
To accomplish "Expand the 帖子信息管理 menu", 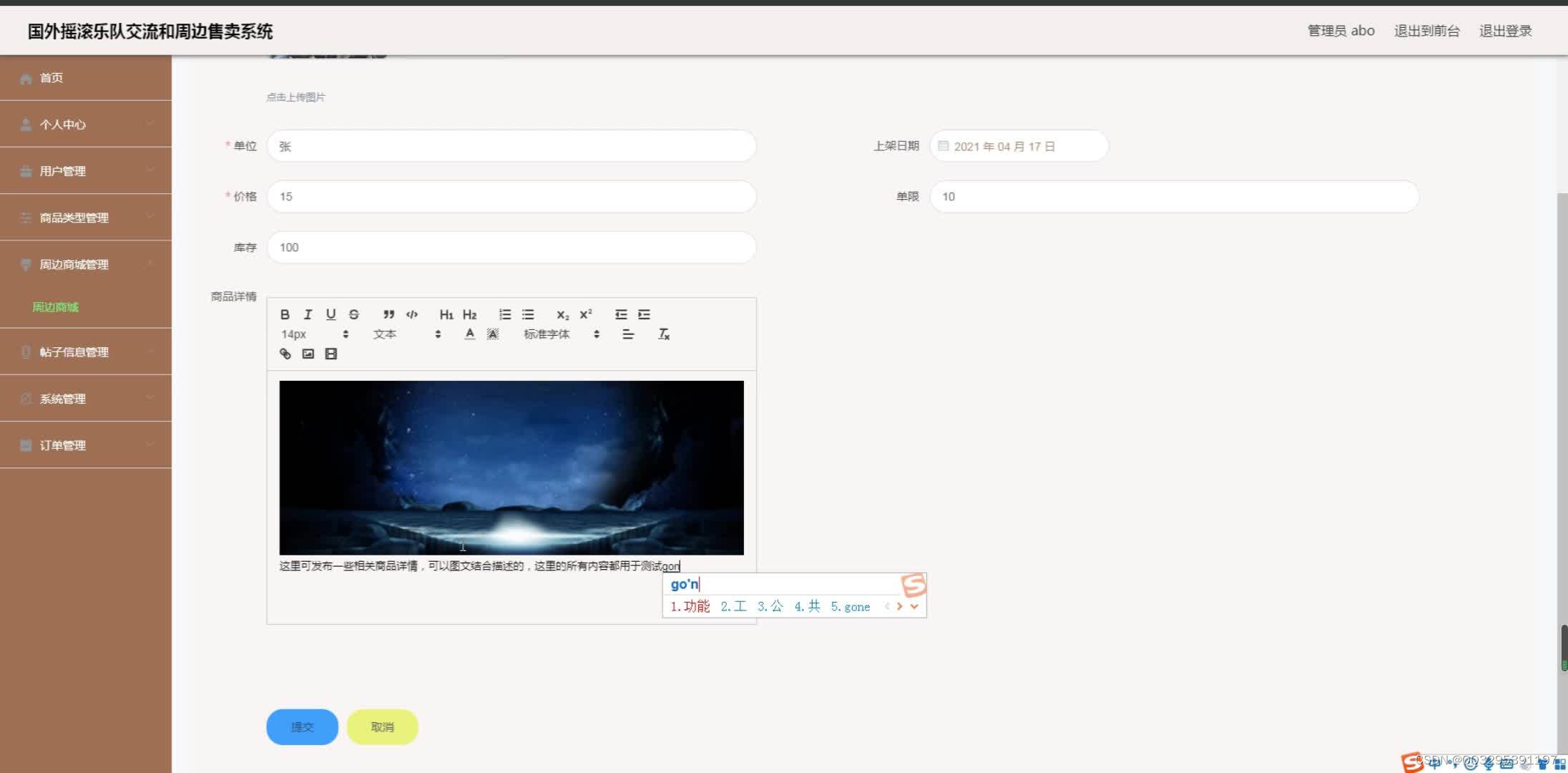I will tap(86, 351).
